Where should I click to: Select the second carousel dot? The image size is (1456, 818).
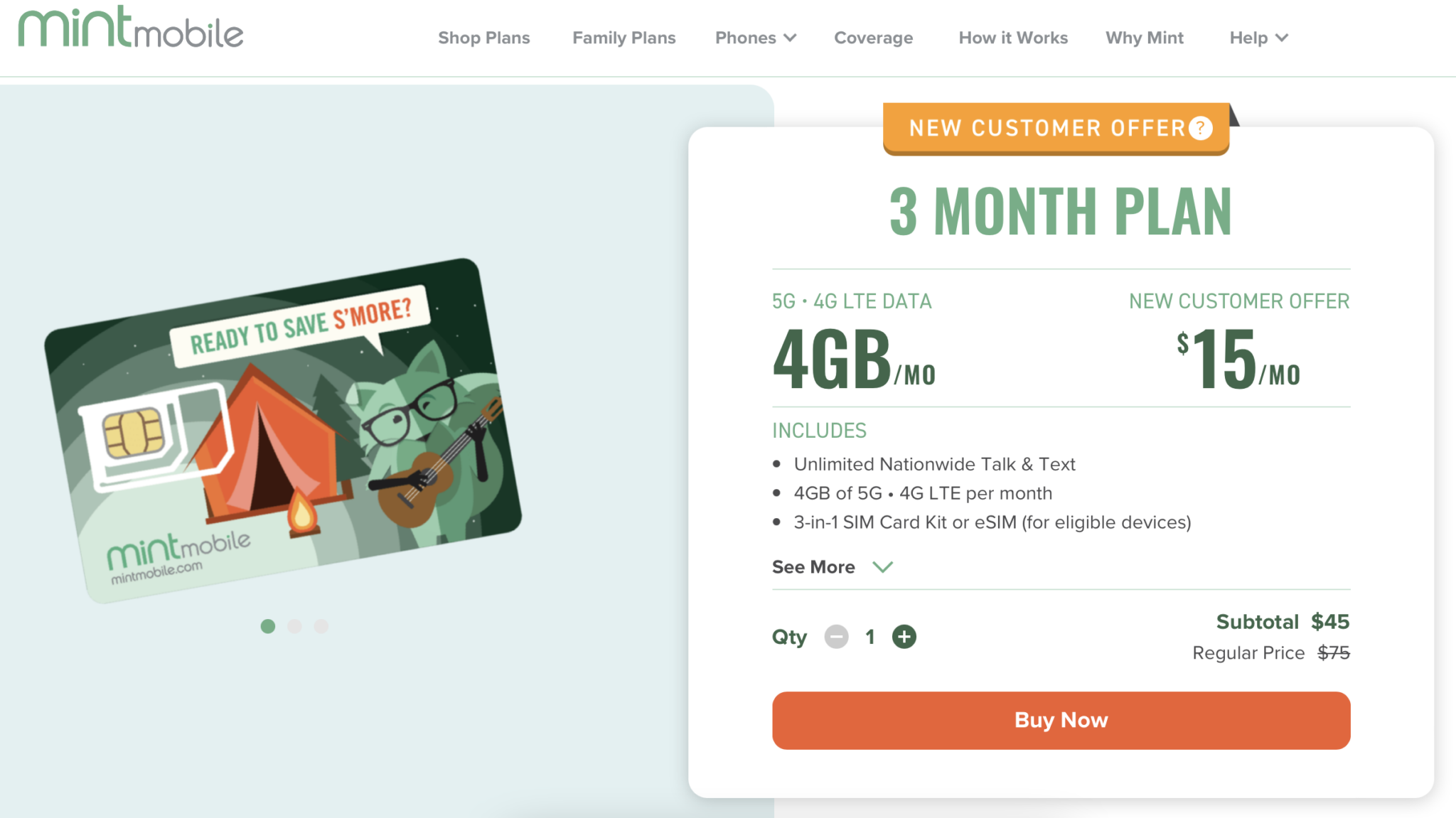(x=295, y=627)
